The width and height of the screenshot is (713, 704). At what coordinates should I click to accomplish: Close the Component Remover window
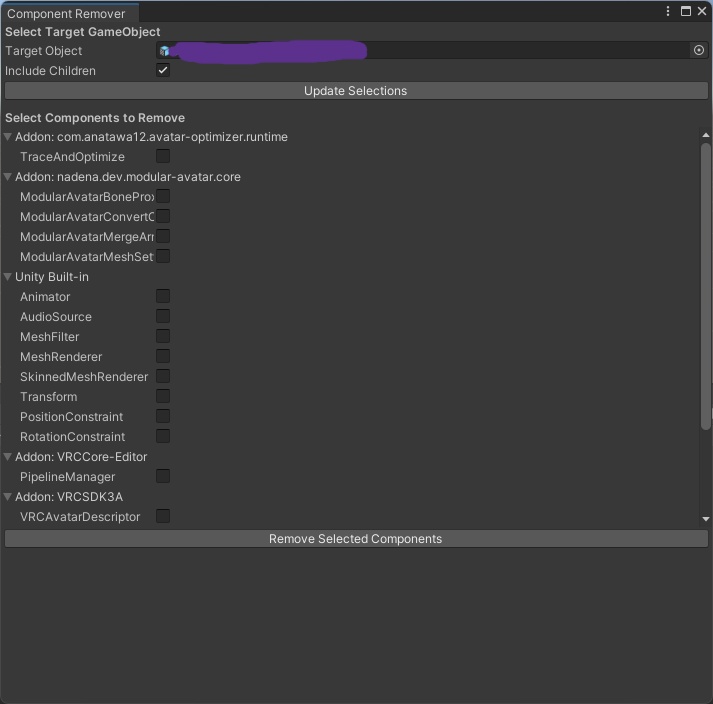pos(702,11)
